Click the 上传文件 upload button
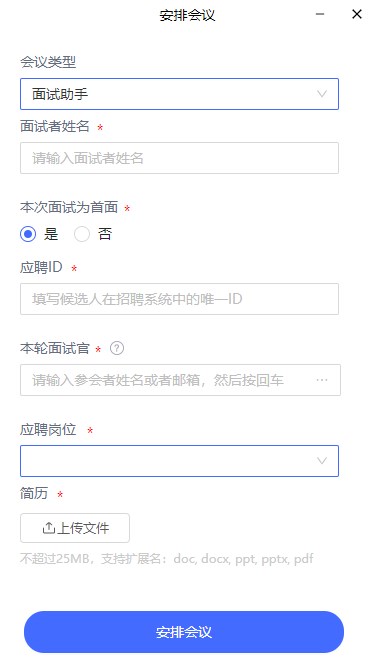 75,528
